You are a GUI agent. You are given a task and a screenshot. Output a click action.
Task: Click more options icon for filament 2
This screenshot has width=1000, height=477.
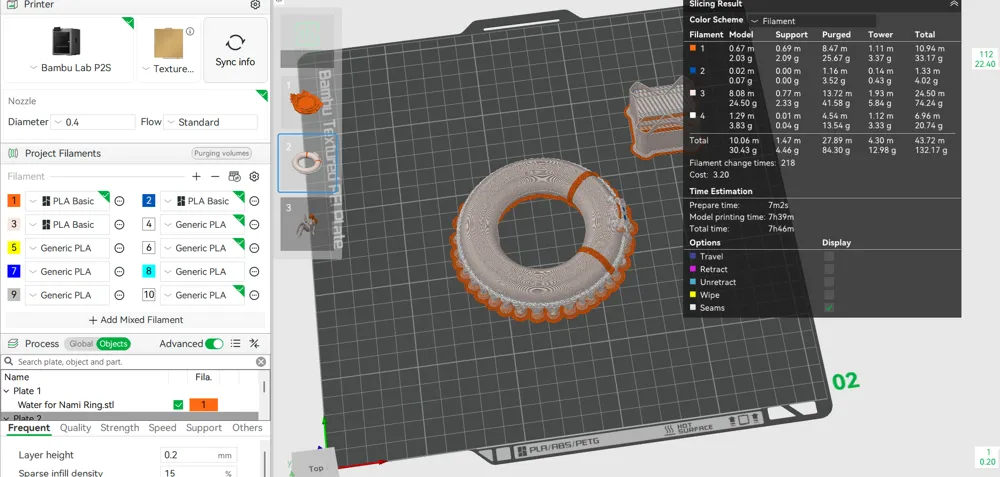[x=254, y=201]
